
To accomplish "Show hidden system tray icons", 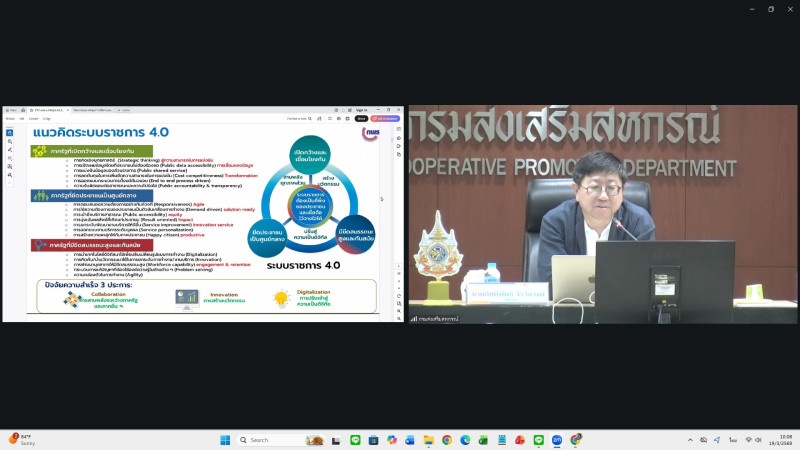I will pos(690,440).
